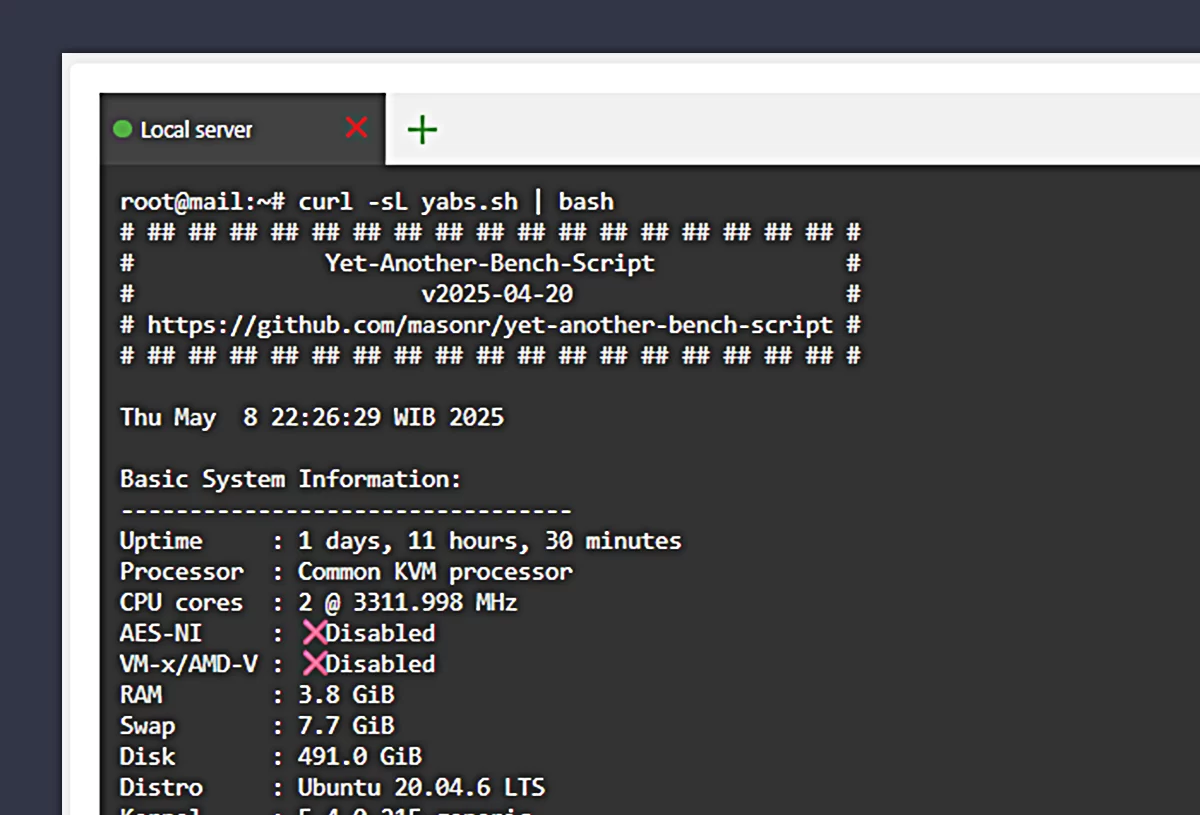Select the Local server tab
The width and height of the screenshot is (1200, 815).
(x=196, y=130)
